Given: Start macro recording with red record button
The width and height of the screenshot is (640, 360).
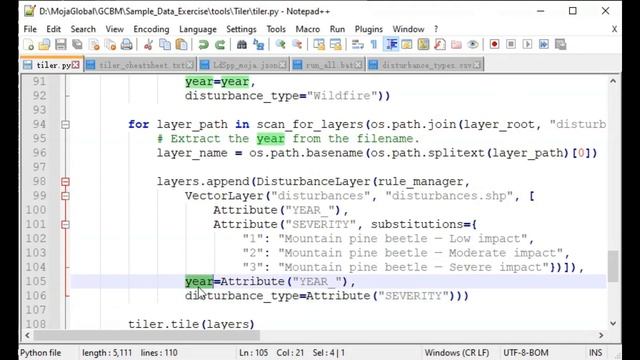Looking at the screenshot, I should [494, 44].
